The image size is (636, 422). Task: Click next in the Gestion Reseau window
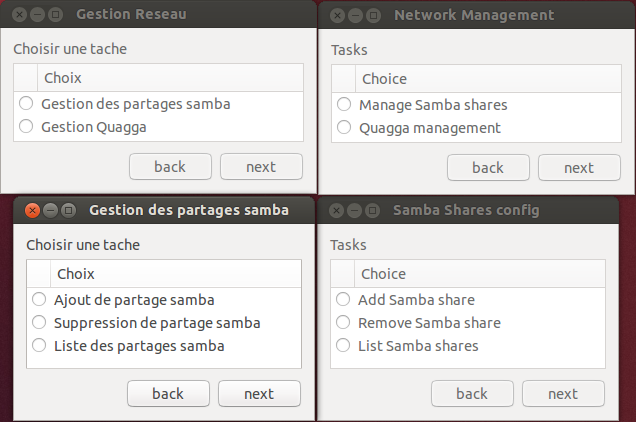coord(261,167)
